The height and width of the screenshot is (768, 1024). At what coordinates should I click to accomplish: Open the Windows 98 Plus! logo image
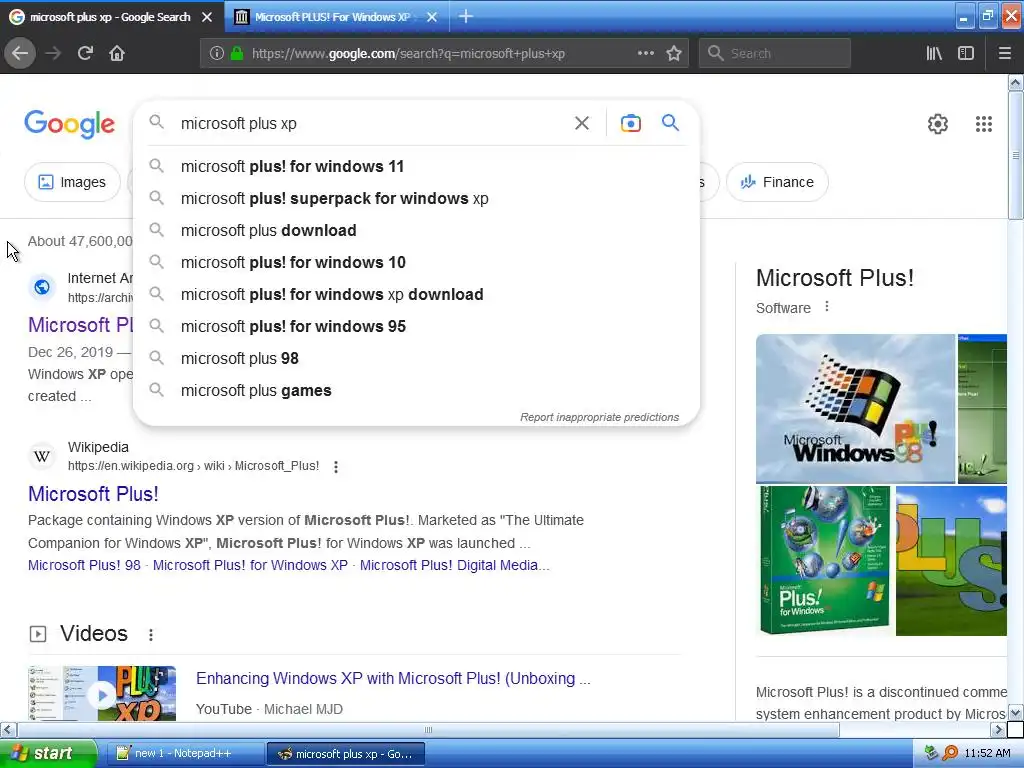(856, 409)
